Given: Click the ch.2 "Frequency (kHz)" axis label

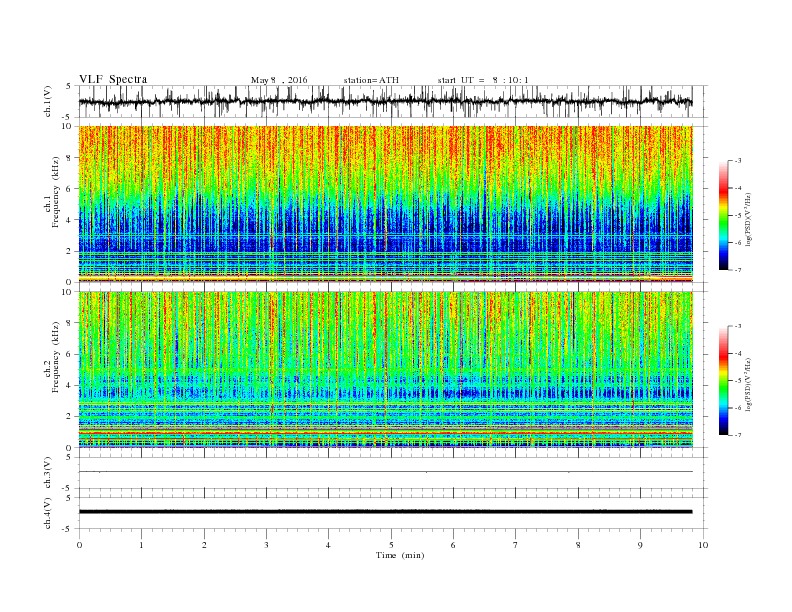Looking at the screenshot, I should click(56, 357).
